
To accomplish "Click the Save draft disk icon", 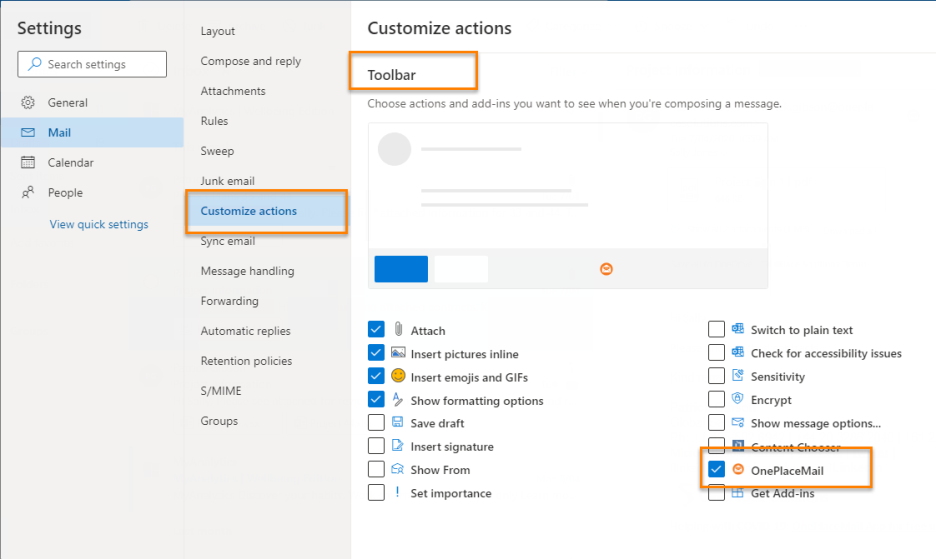I will (x=398, y=423).
